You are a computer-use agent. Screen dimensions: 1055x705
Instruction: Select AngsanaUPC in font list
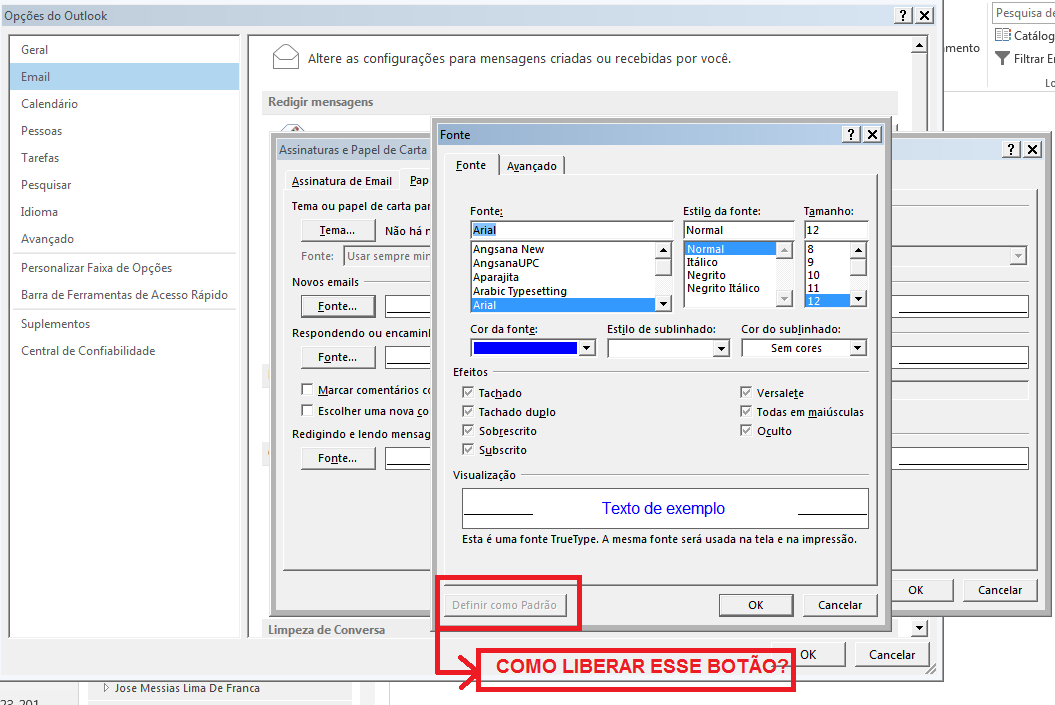point(563,263)
